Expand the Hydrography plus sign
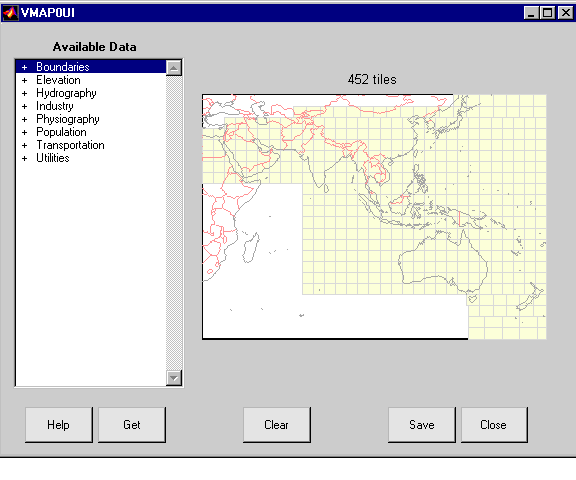The width and height of the screenshot is (576, 480). [25, 93]
